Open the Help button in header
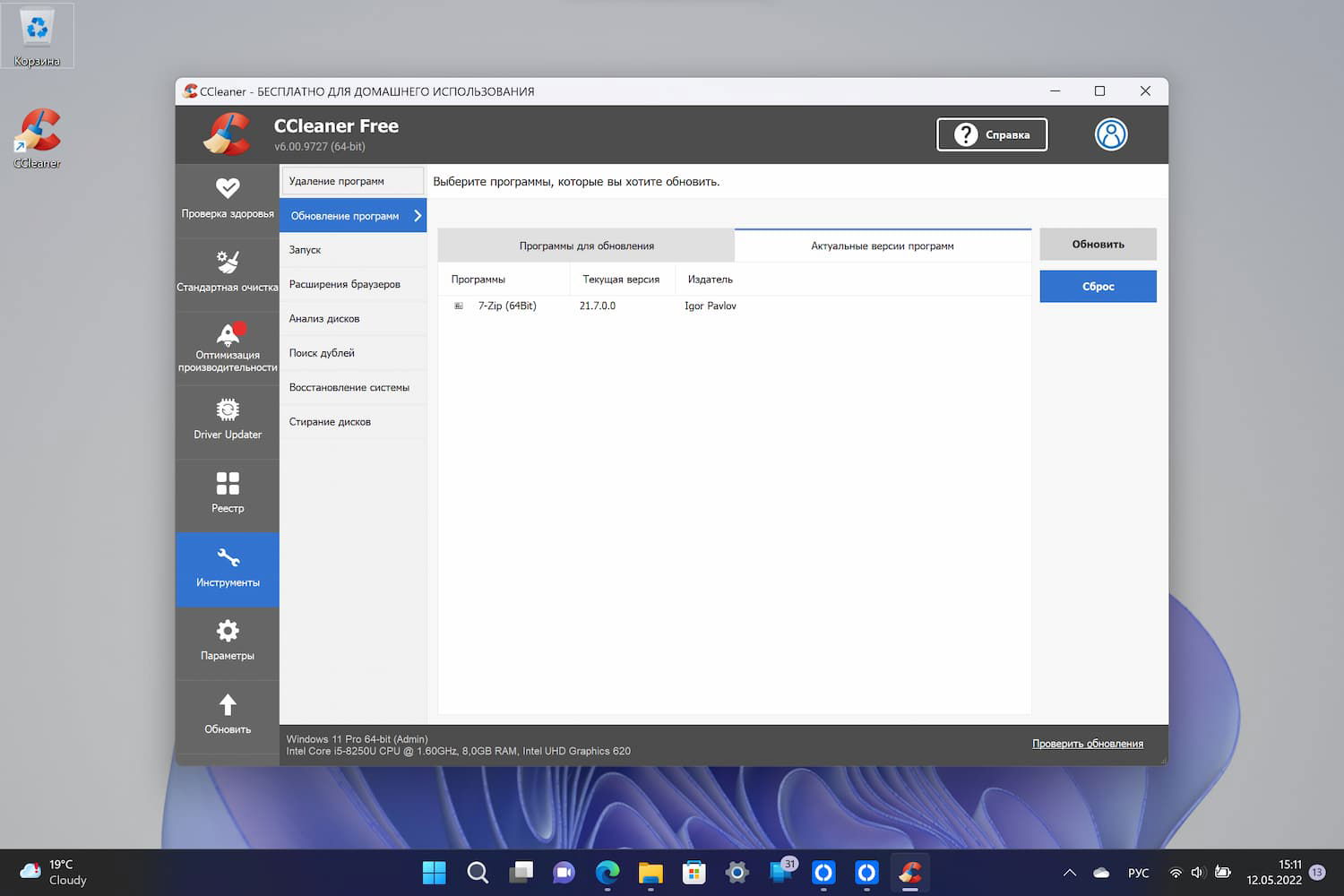Viewport: 1344px width, 896px height. [991, 134]
